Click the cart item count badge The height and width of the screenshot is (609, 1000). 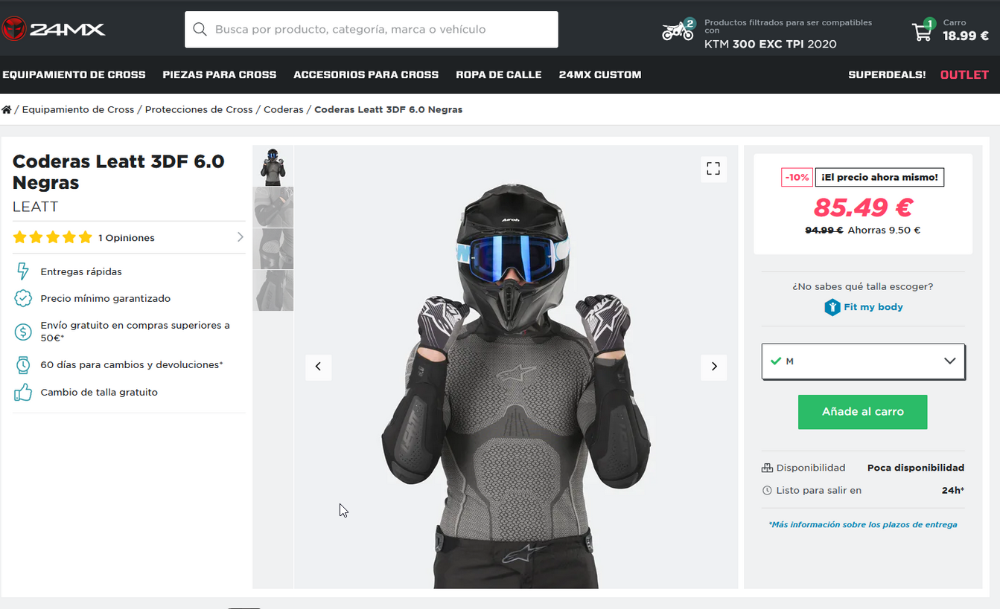click(929, 24)
